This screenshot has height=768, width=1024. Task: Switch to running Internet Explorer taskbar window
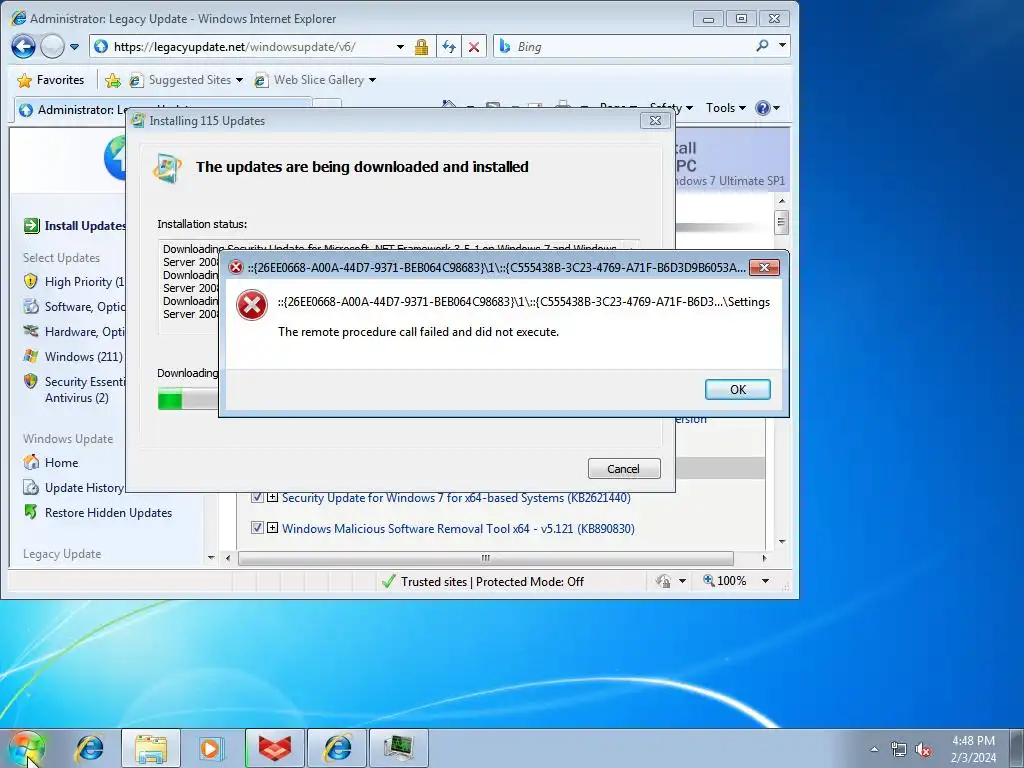tap(337, 748)
